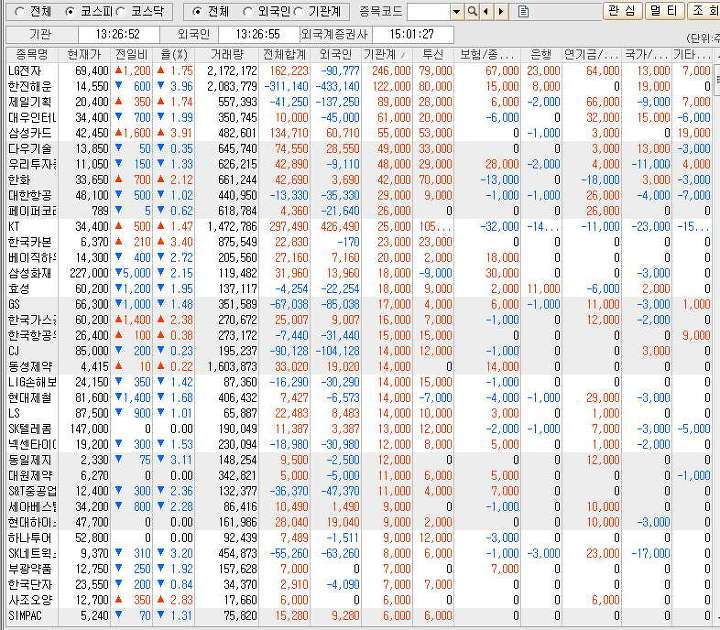Click the 조회 button

coord(703,11)
